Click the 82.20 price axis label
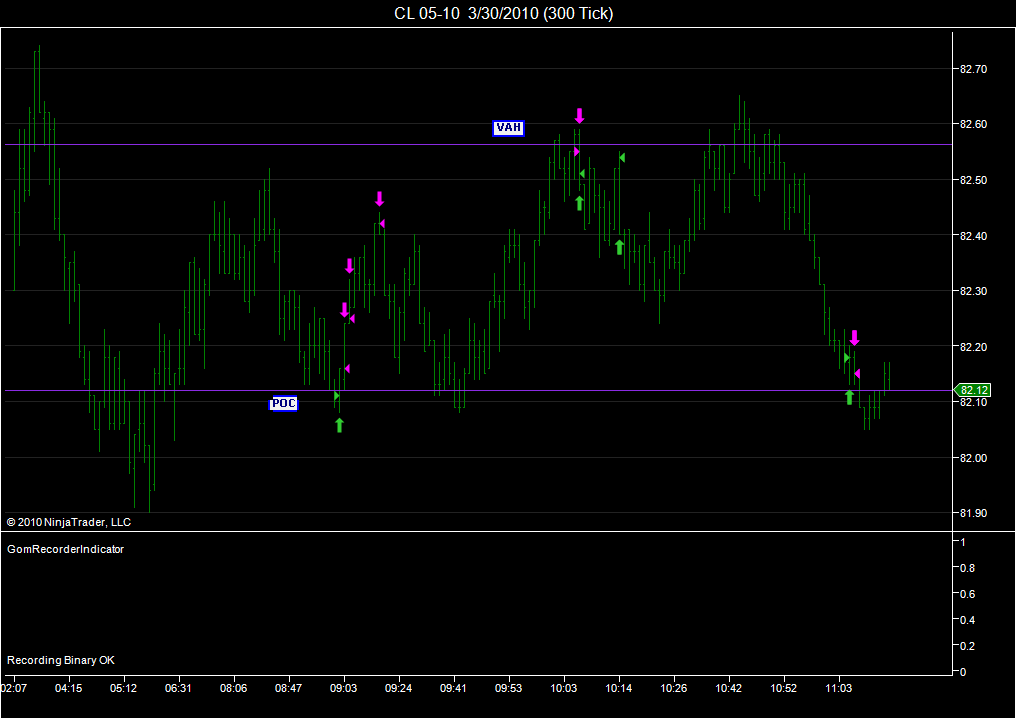This screenshot has width=1016, height=719. [x=973, y=347]
